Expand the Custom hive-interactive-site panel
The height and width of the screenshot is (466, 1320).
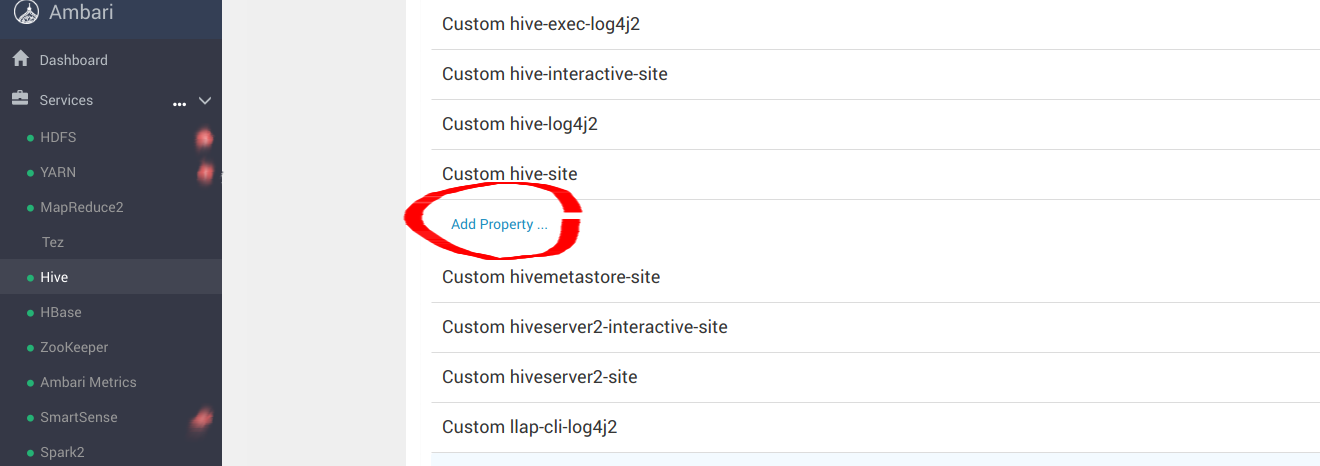(x=555, y=74)
